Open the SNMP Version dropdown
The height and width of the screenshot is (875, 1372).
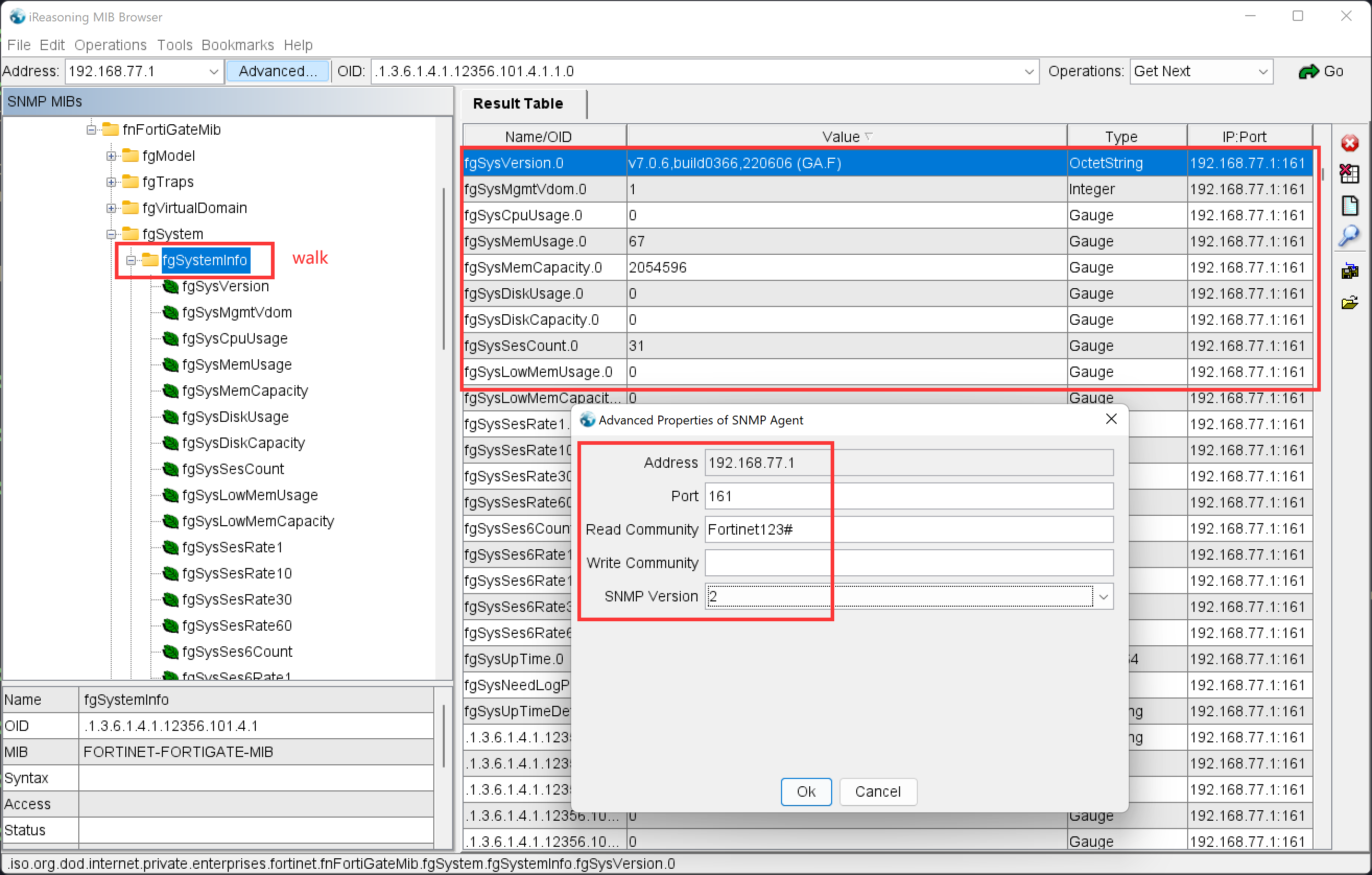tap(1103, 596)
